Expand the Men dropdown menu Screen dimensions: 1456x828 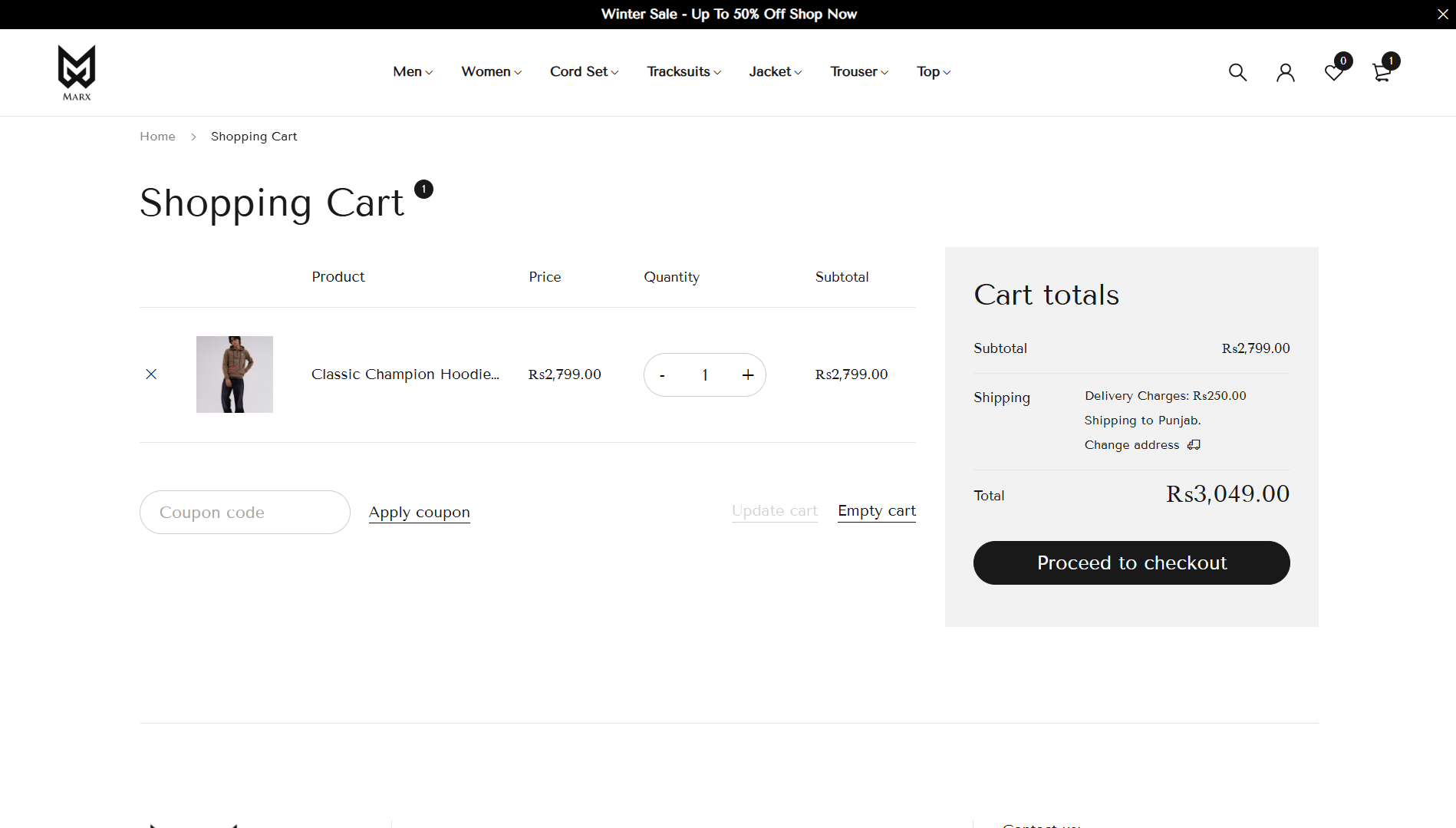click(x=413, y=71)
